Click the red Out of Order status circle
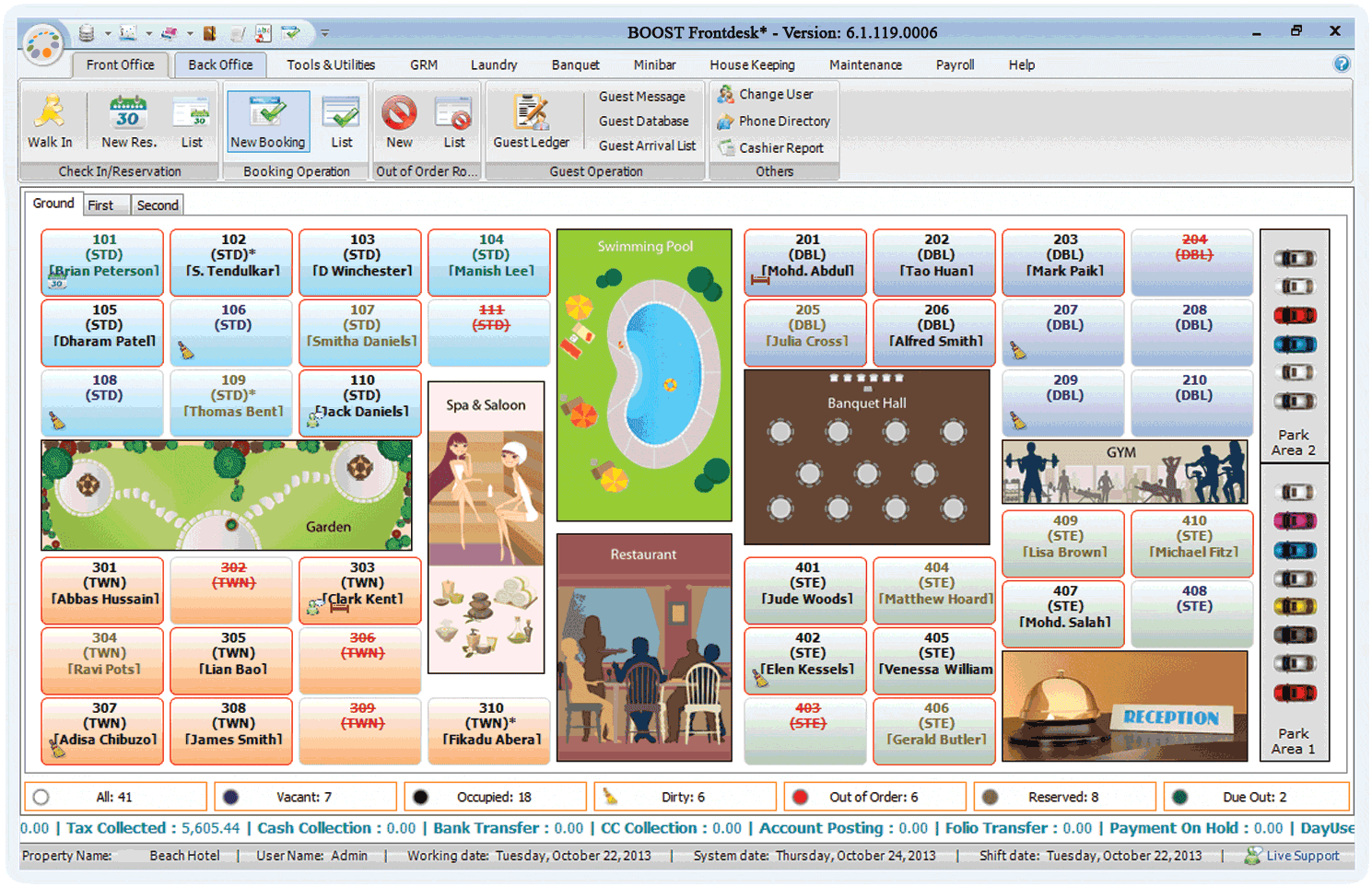The height and width of the screenshot is (887, 1372). click(800, 797)
